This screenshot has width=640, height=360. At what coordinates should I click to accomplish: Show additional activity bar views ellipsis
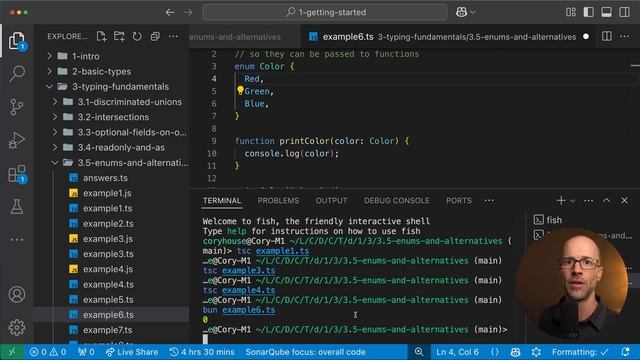pyautogui.click(x=17, y=240)
